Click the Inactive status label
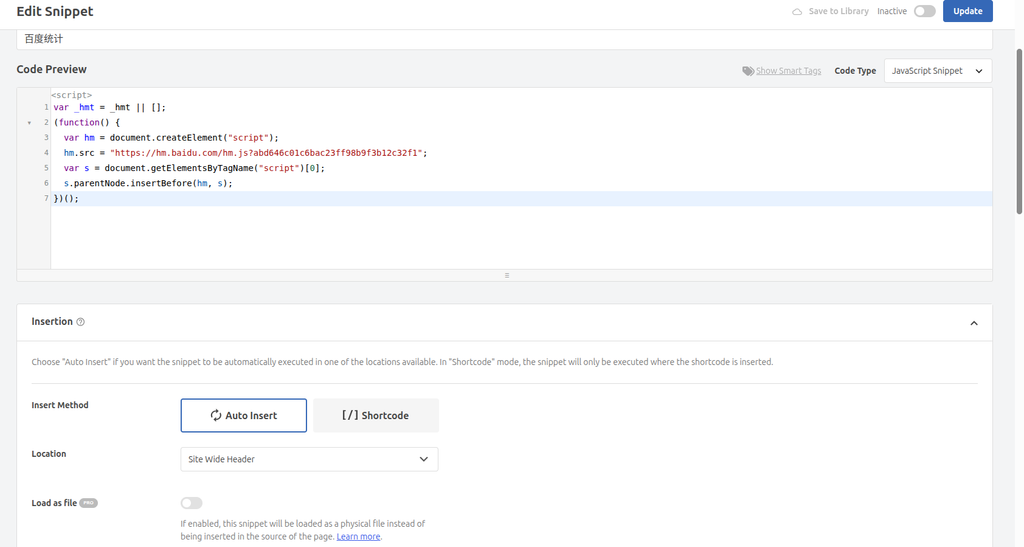This screenshot has height=547, width=1024. pos(891,11)
